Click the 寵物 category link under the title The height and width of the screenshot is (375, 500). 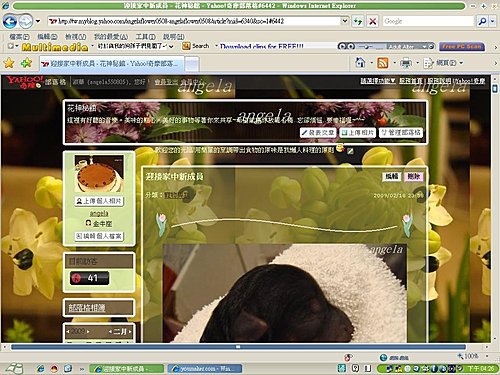176,195
